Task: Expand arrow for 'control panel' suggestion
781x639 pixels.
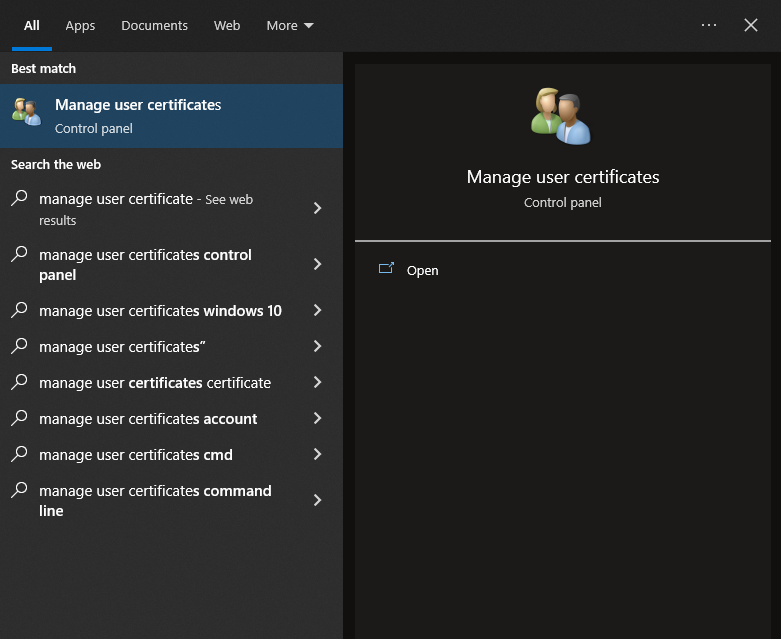Action: pos(317,264)
